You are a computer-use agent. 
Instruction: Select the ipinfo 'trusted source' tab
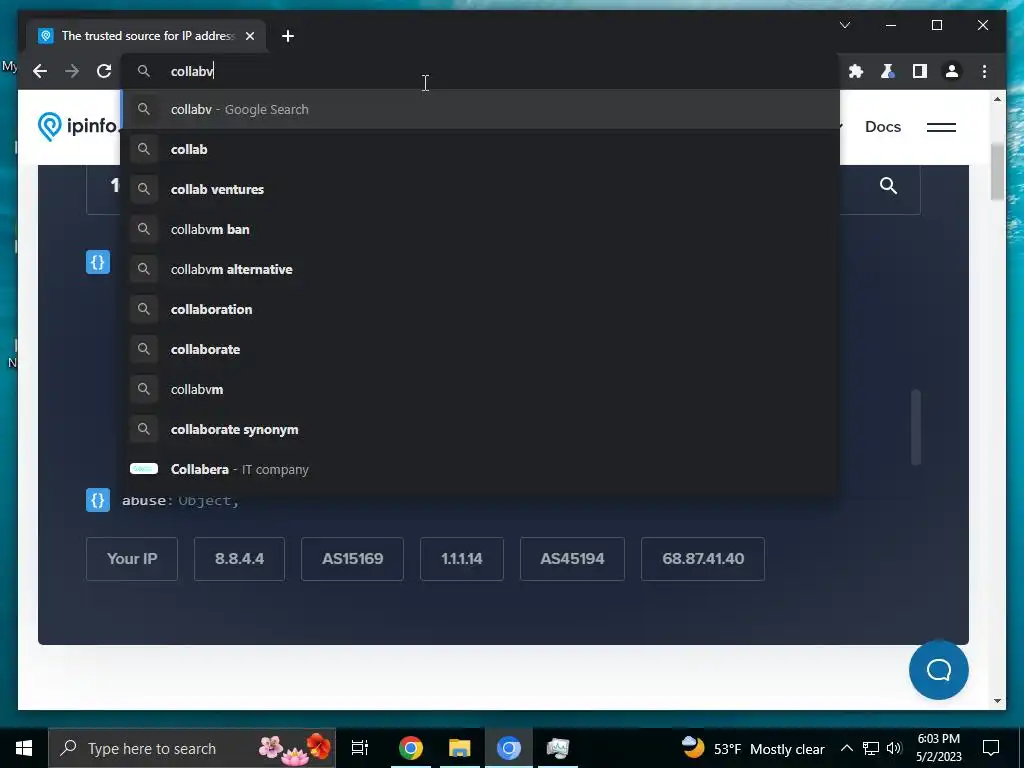pyautogui.click(x=147, y=36)
